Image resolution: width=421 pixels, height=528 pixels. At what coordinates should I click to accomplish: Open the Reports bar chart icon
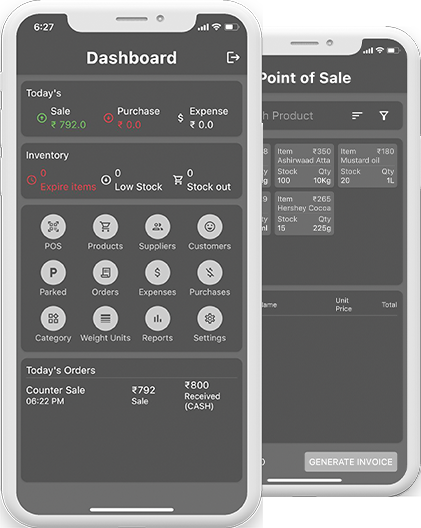(158, 318)
